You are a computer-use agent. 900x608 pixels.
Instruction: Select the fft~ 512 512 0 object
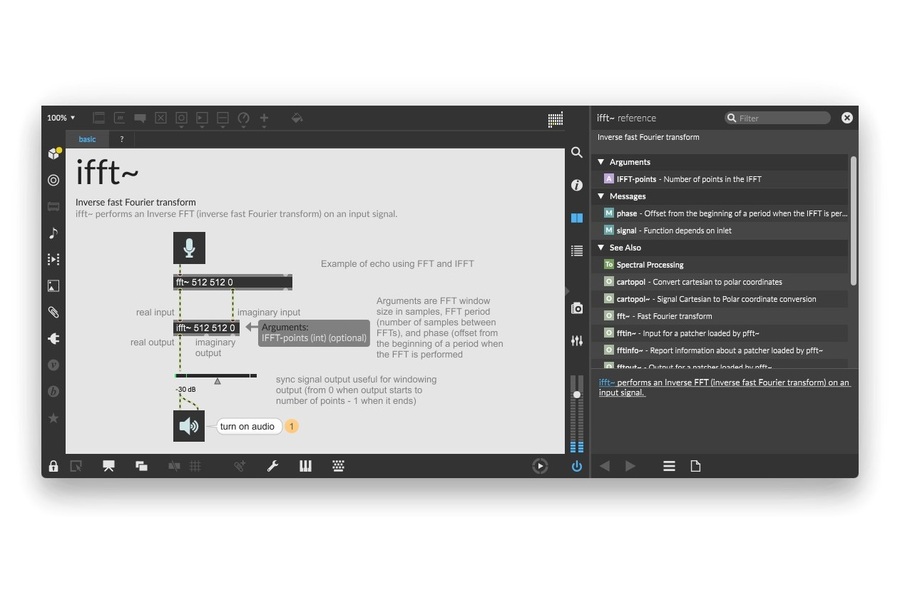[232, 282]
